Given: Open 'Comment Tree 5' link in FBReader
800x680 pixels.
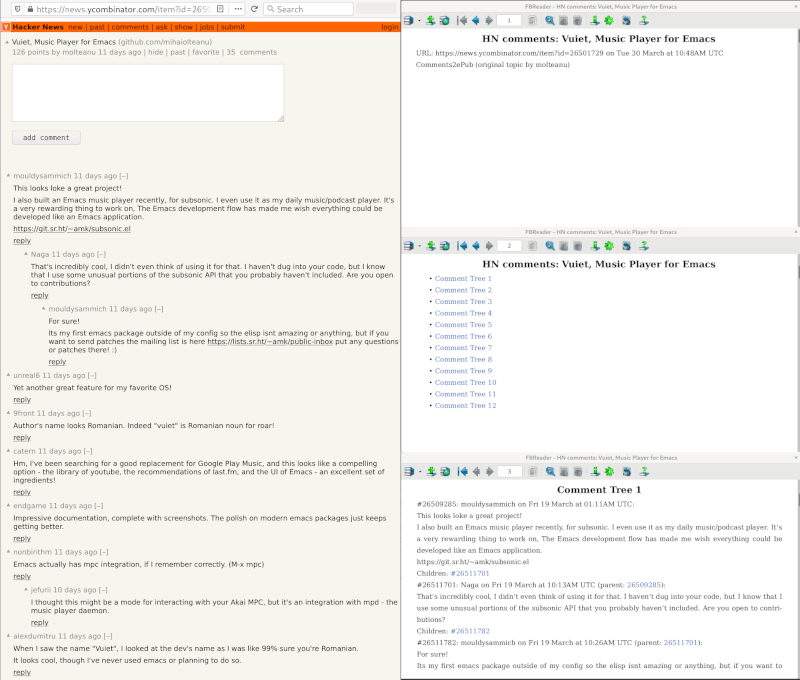Looking at the screenshot, I should (x=463, y=324).
